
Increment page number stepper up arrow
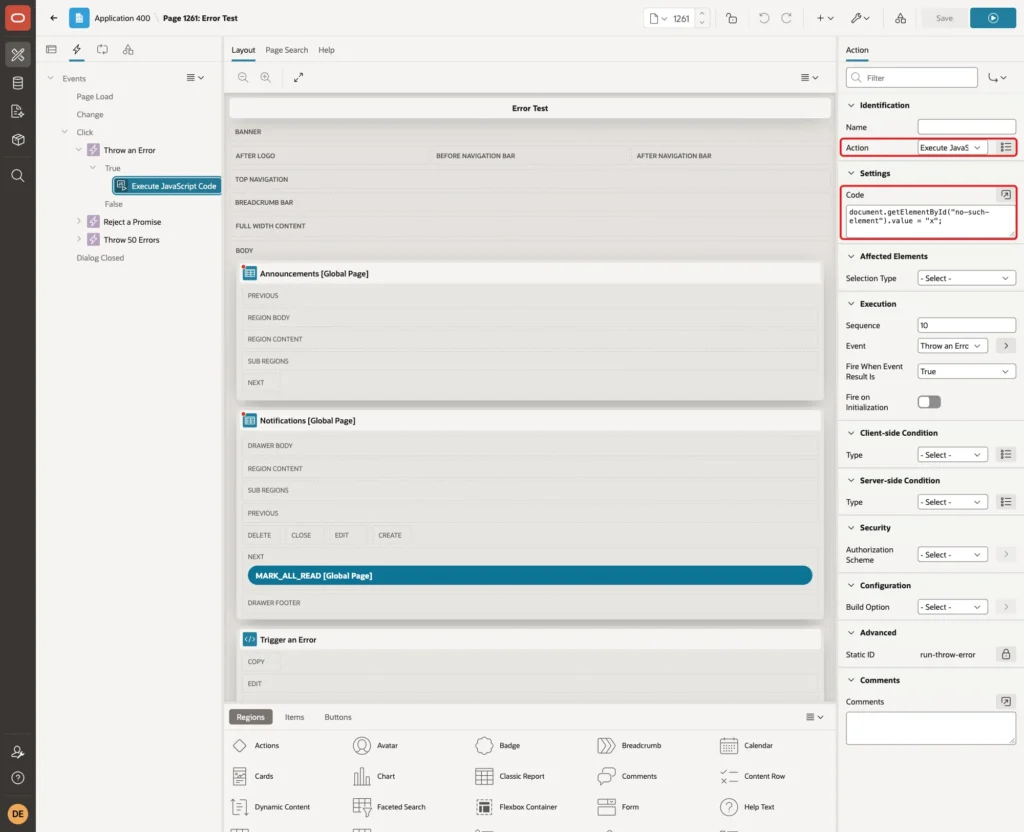(702, 13)
